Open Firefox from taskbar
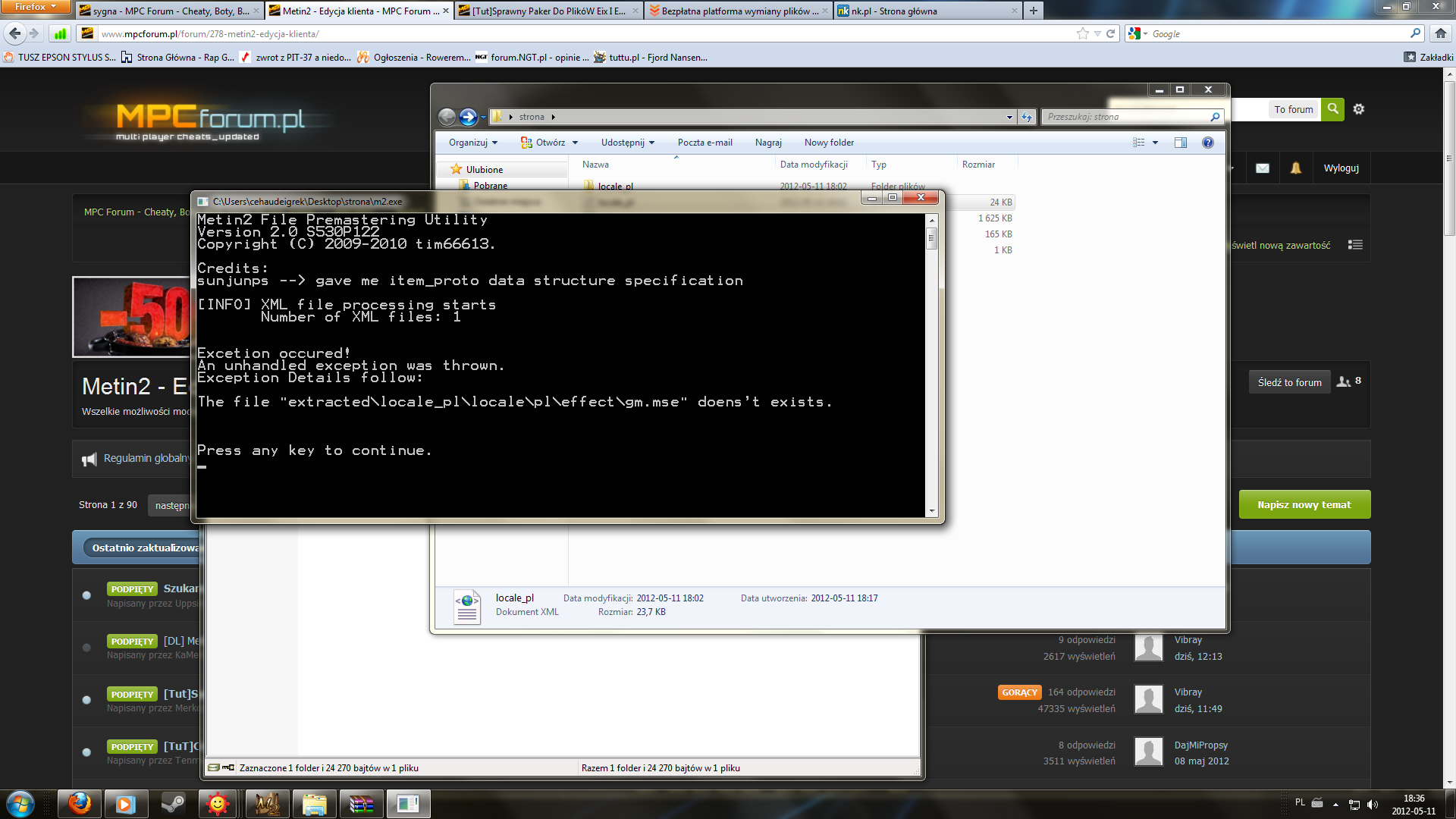This screenshot has height=819, width=1456. point(79,804)
